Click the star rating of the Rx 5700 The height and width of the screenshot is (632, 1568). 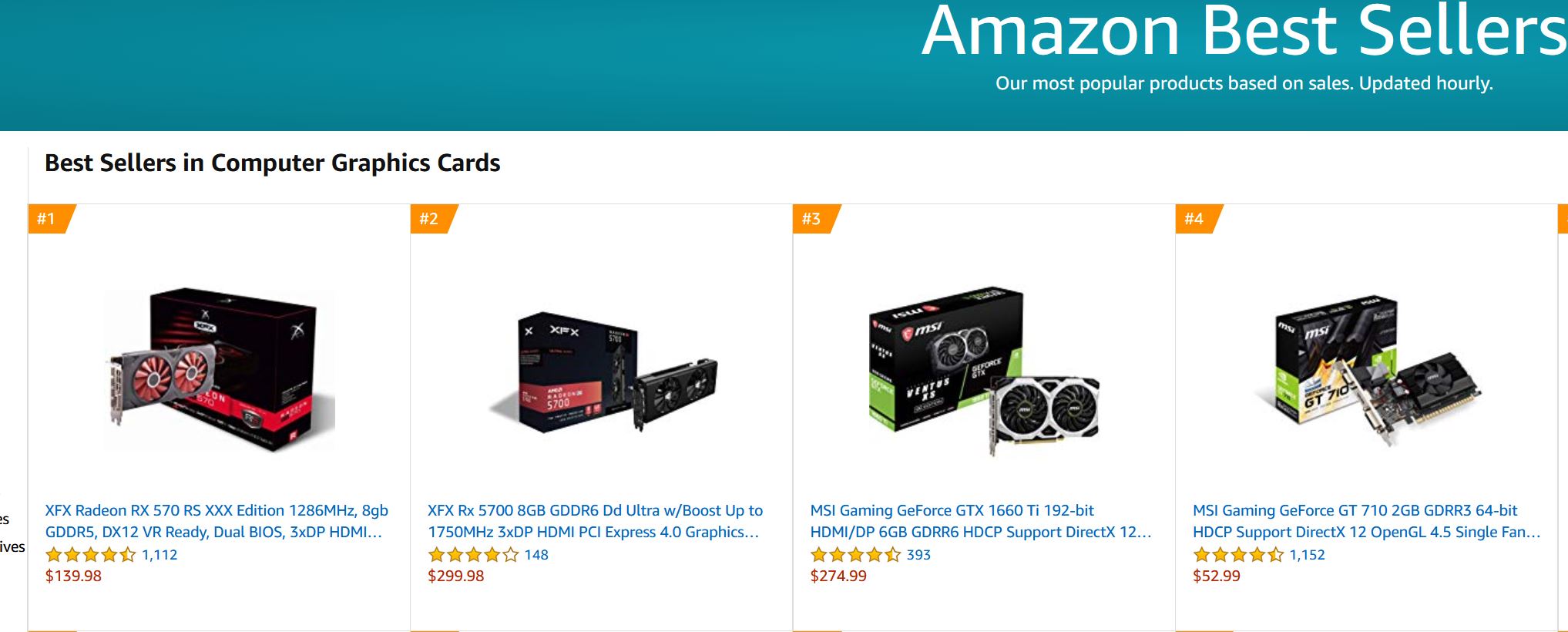472,555
